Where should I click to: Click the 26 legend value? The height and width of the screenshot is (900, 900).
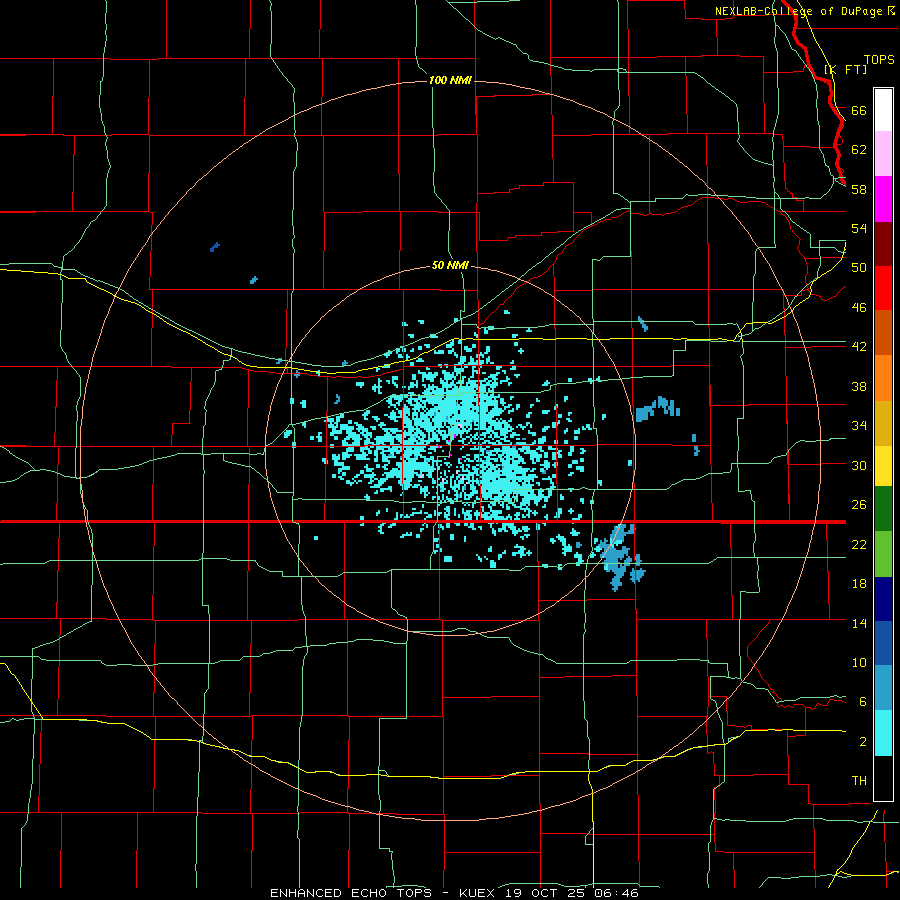[x=859, y=505]
